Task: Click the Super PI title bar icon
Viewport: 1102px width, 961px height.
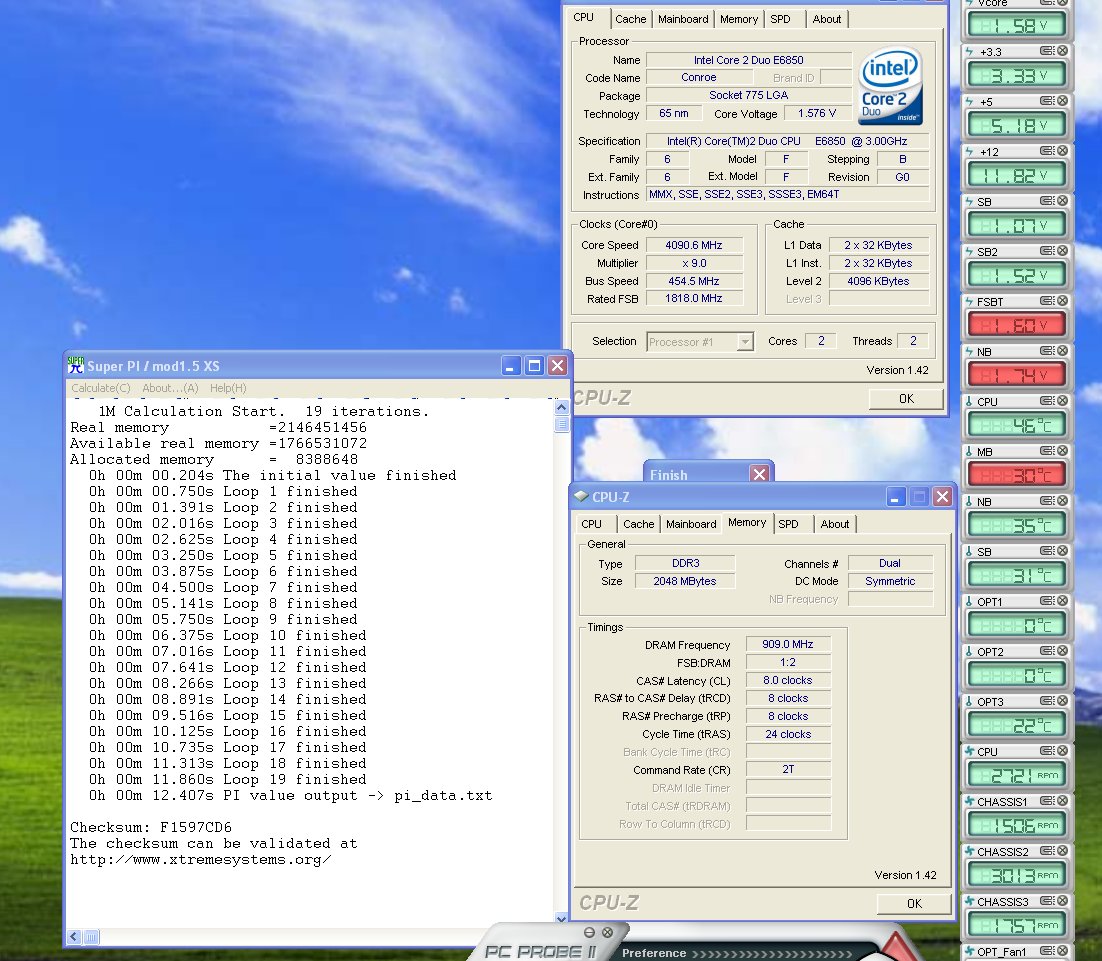Action: point(76,365)
